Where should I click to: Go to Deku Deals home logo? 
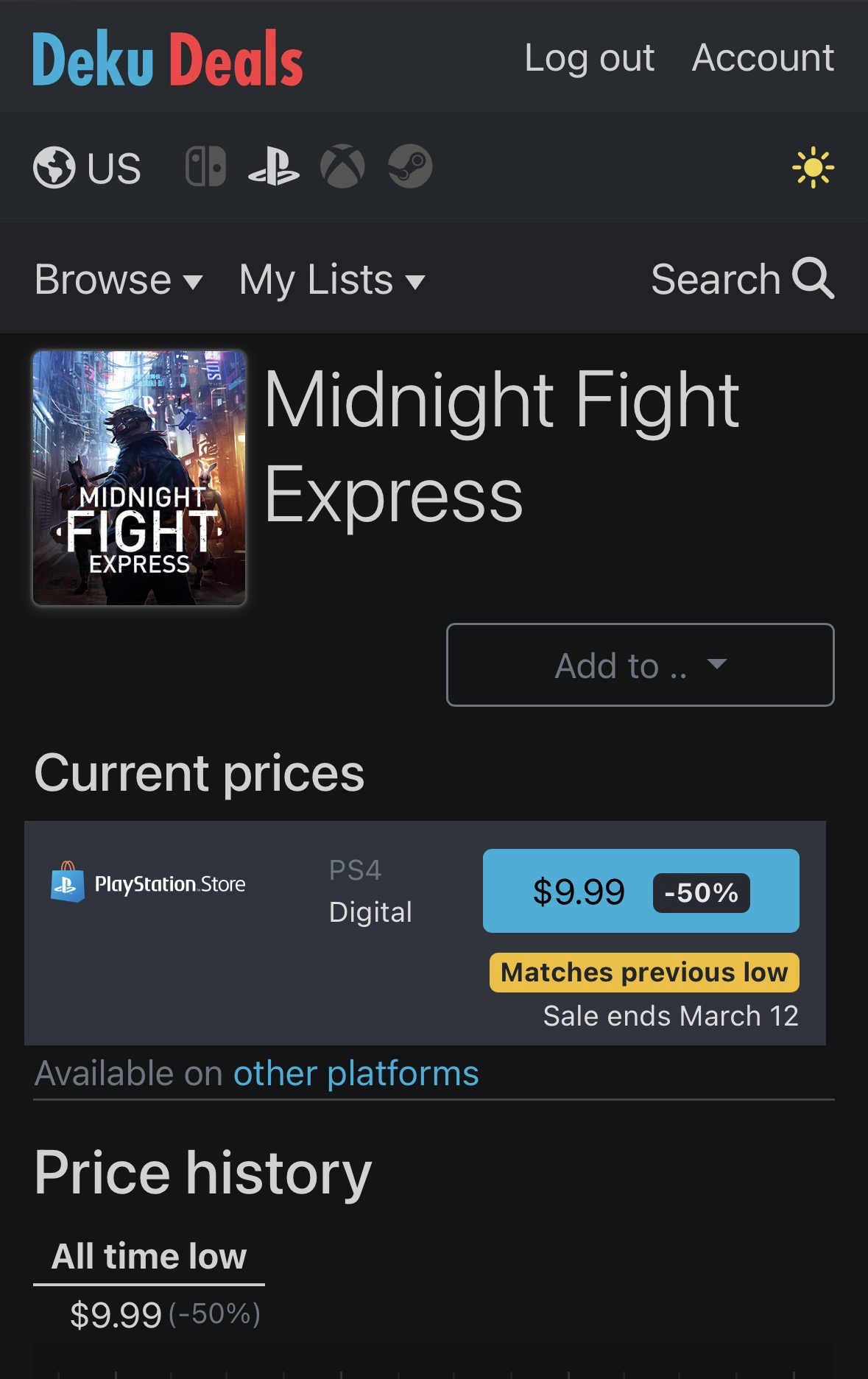coord(168,59)
